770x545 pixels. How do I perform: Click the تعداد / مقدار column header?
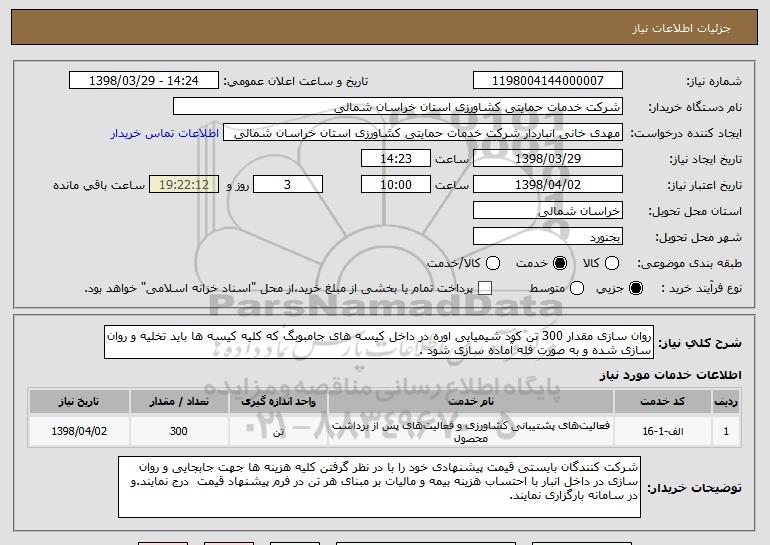[x=179, y=402]
